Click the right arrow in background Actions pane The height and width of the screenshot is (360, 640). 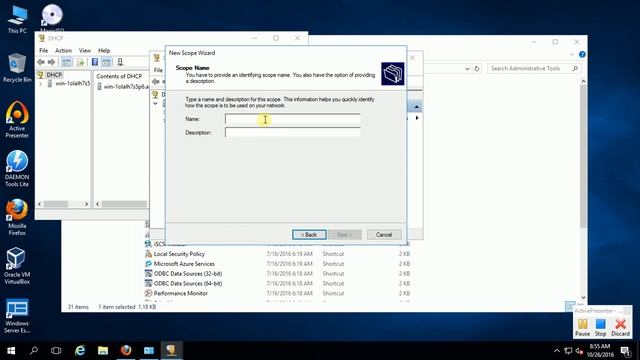417,118
